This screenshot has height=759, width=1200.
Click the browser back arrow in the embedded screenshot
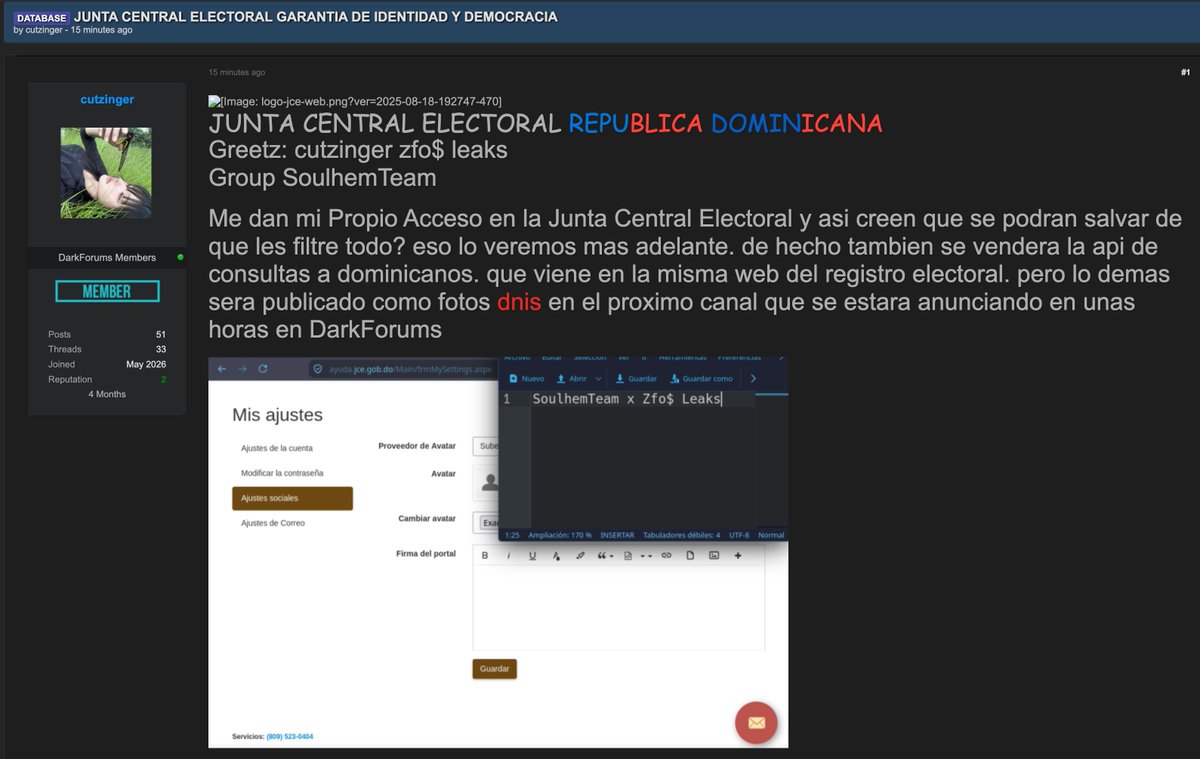(222, 368)
